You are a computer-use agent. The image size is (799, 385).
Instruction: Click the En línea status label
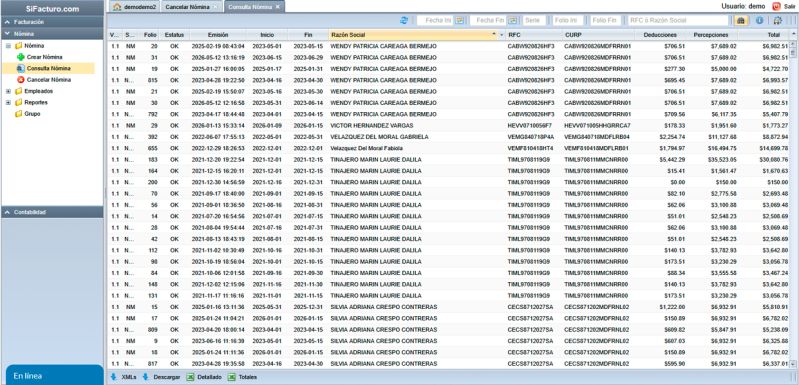point(28,376)
